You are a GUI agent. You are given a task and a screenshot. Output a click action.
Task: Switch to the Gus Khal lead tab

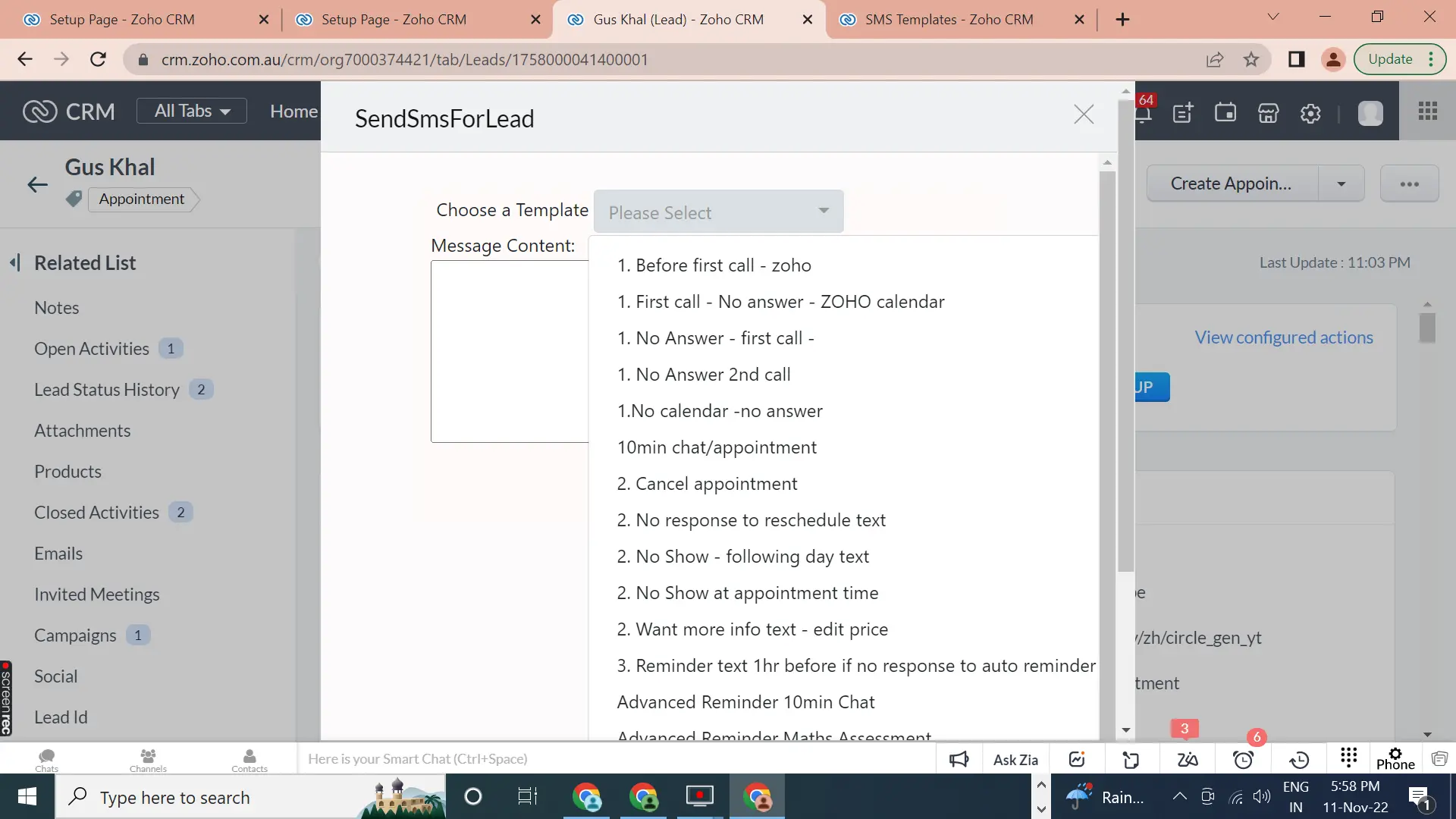675,19
